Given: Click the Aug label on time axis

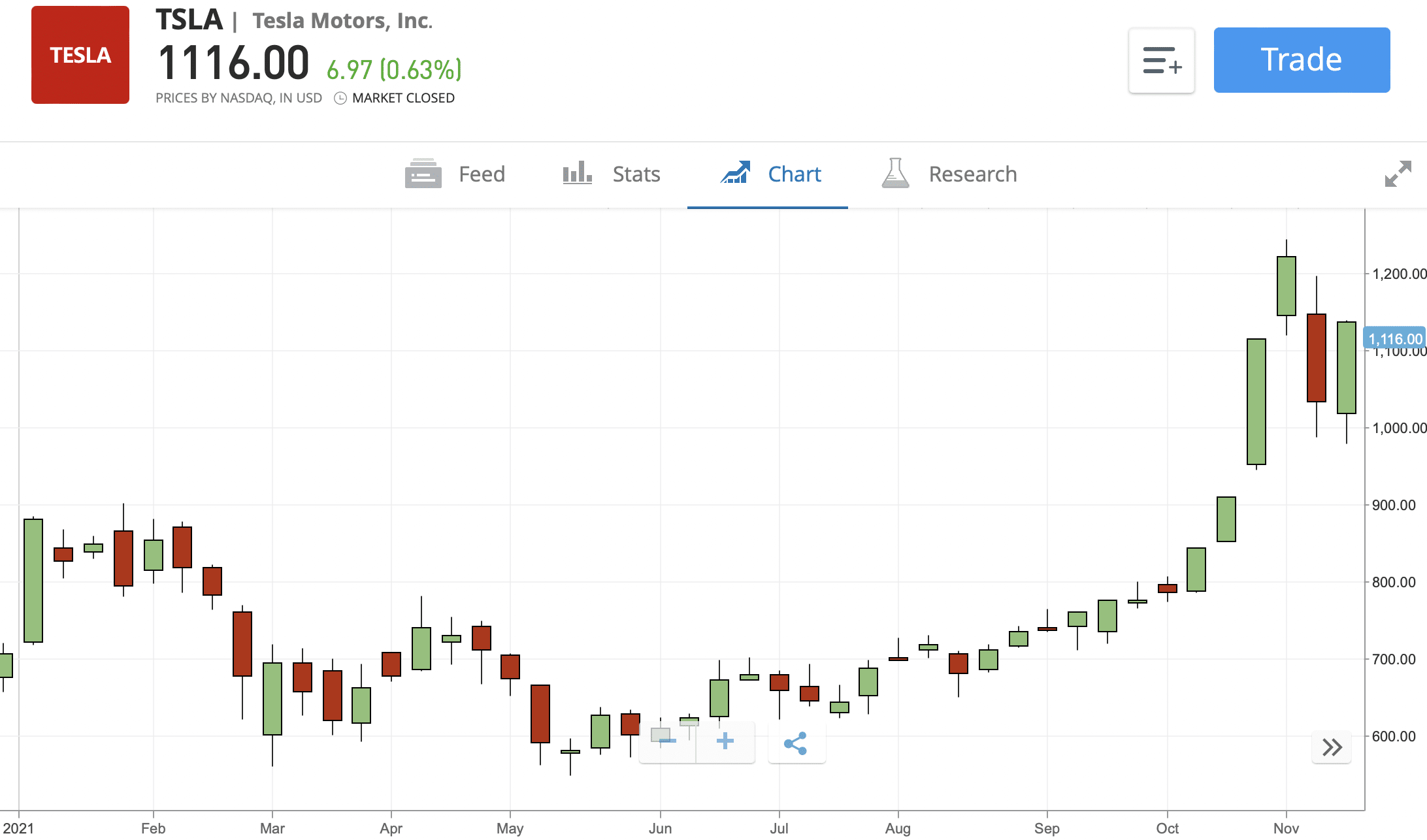Looking at the screenshot, I should pos(898,828).
